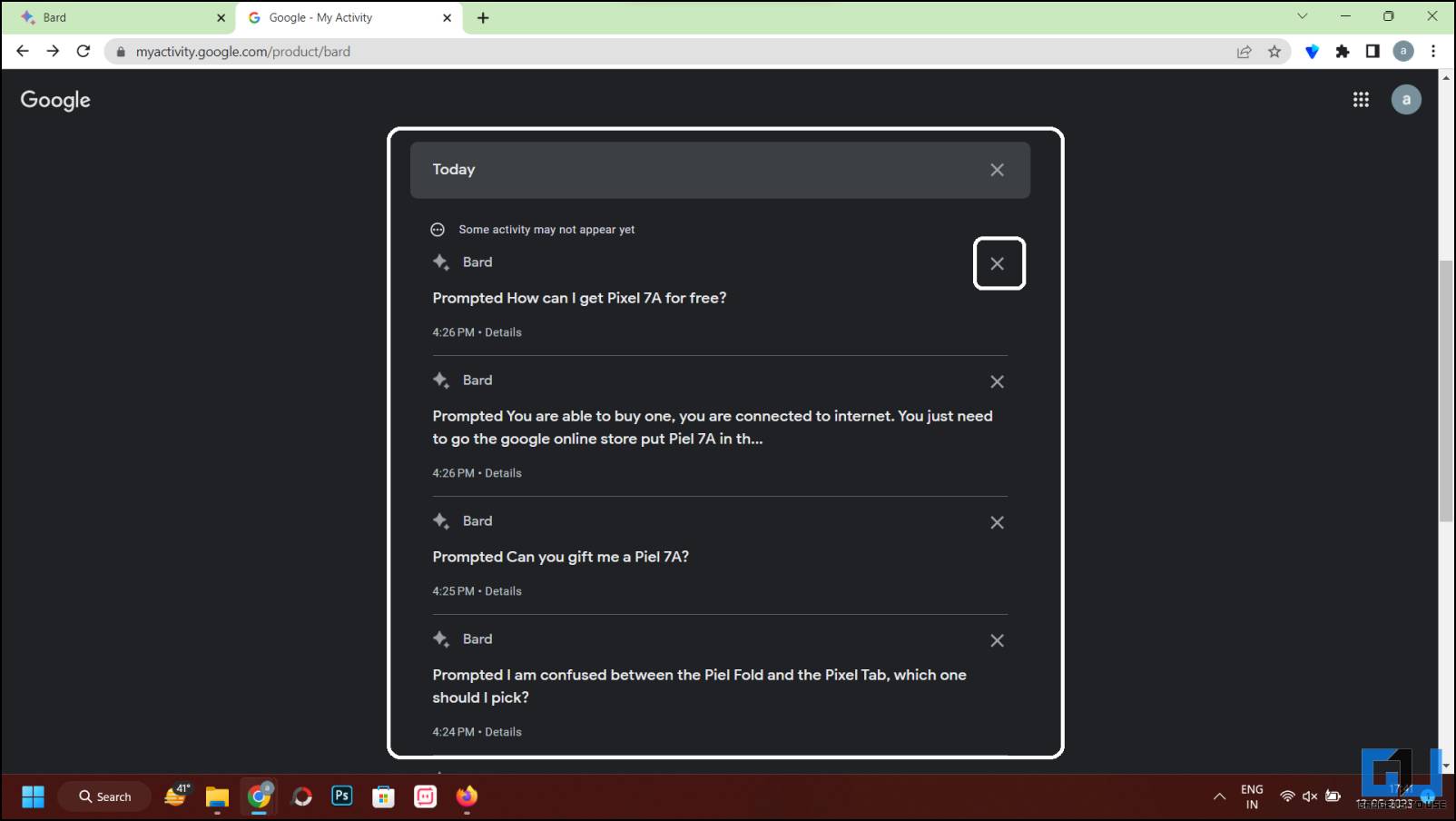Close the Bard browser tab

[221, 17]
